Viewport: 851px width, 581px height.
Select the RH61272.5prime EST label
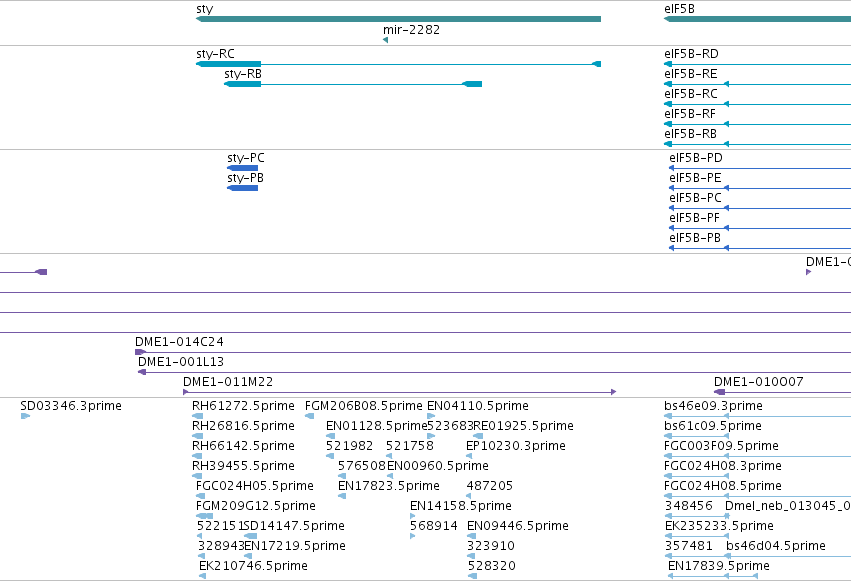pos(243,406)
